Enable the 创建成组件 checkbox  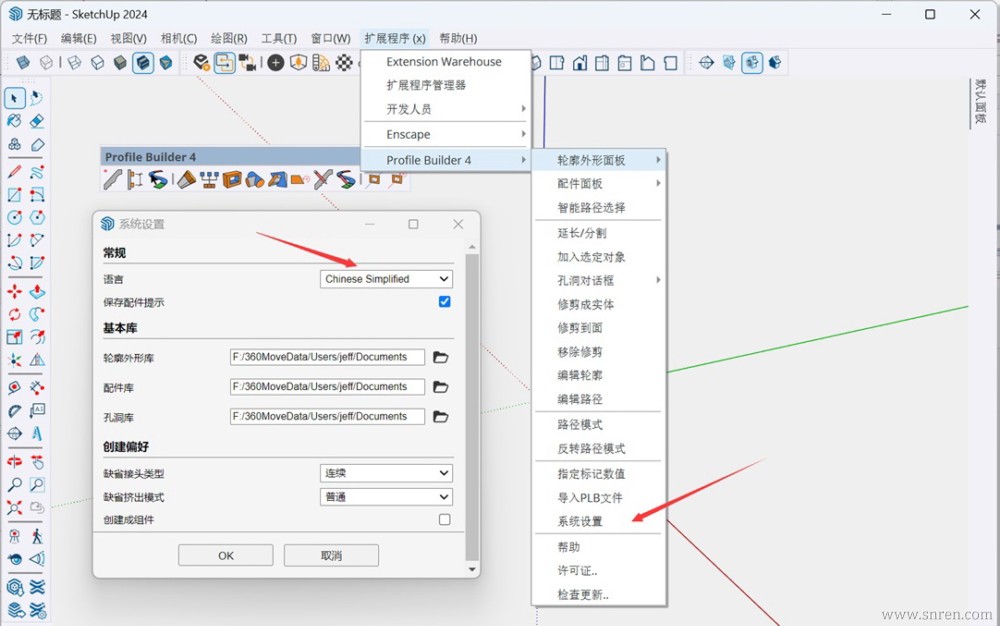tap(445, 520)
